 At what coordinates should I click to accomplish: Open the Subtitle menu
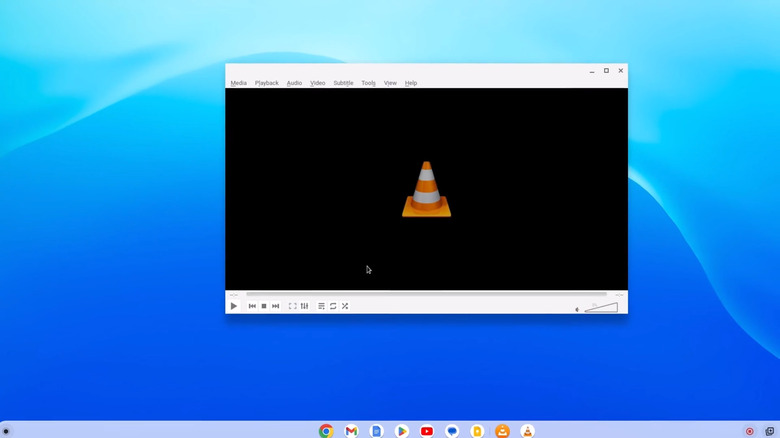pyautogui.click(x=343, y=83)
